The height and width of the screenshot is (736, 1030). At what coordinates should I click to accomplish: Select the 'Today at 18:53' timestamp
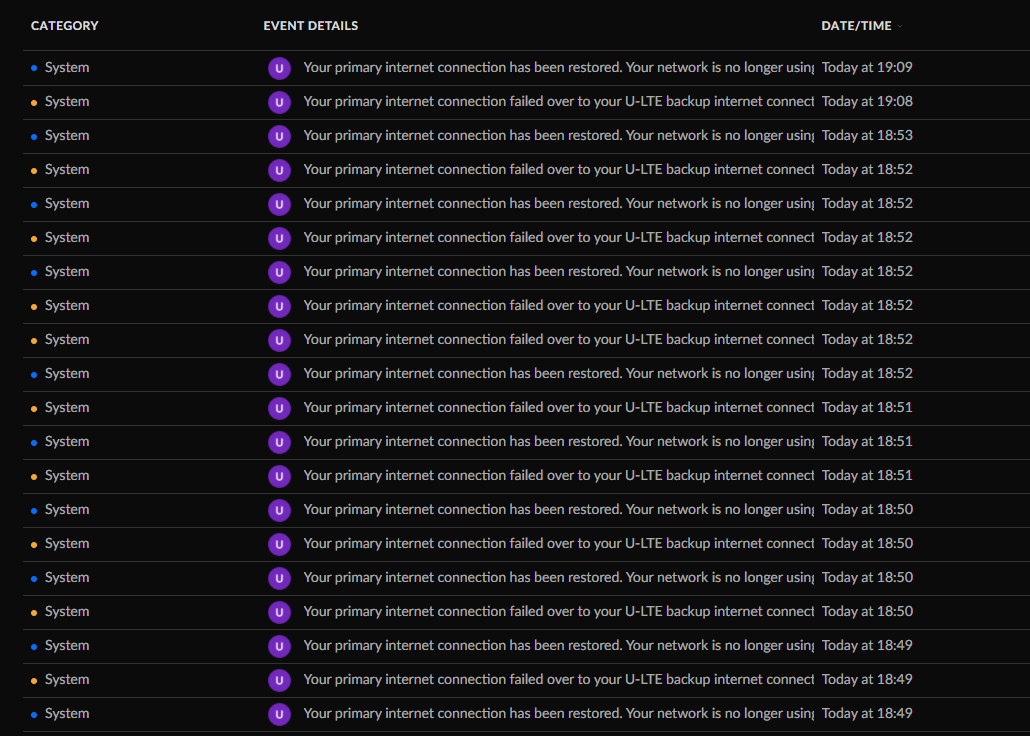click(x=867, y=135)
